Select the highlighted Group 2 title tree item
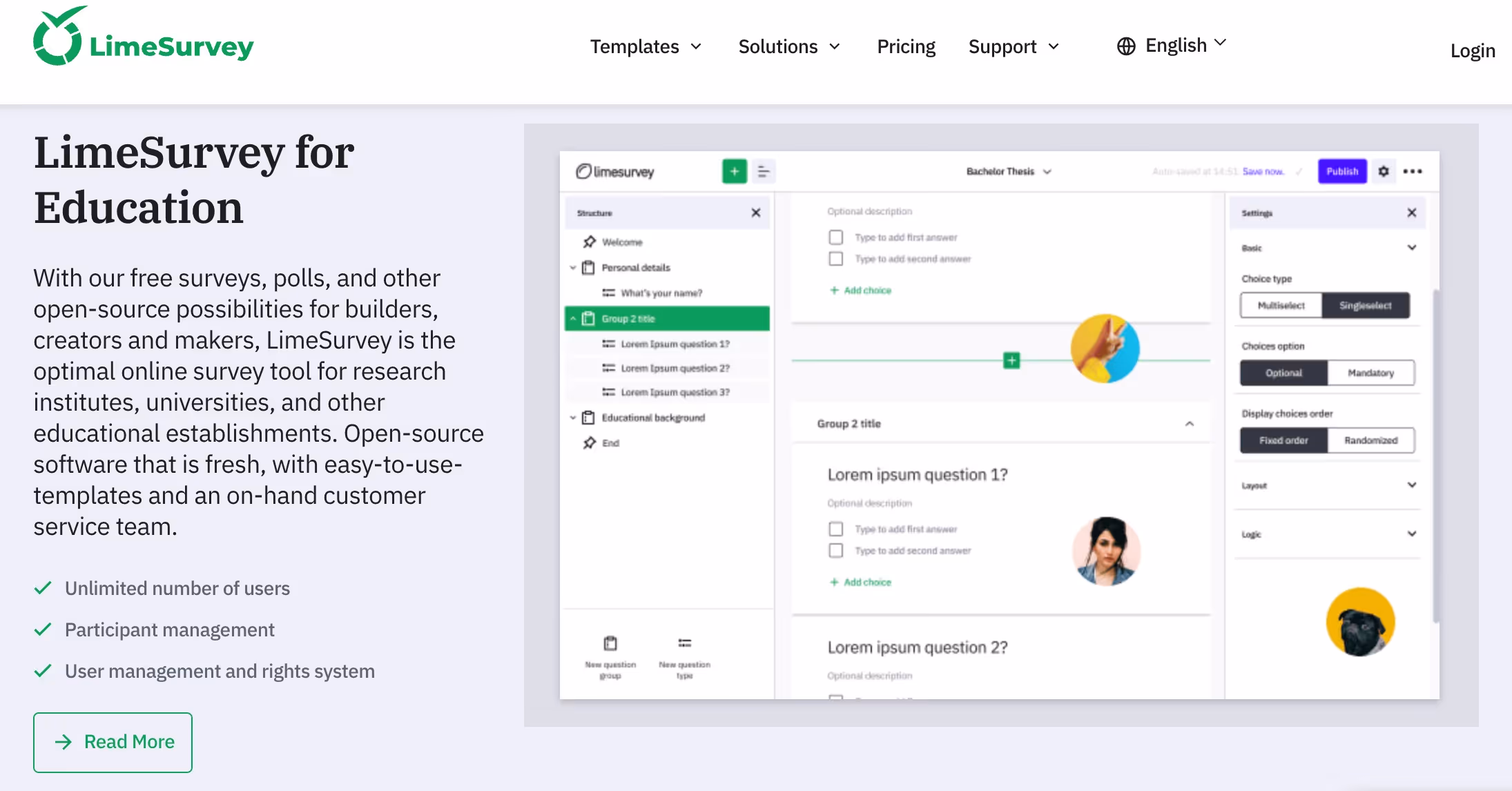Image resolution: width=1512 pixels, height=791 pixels. pos(667,318)
